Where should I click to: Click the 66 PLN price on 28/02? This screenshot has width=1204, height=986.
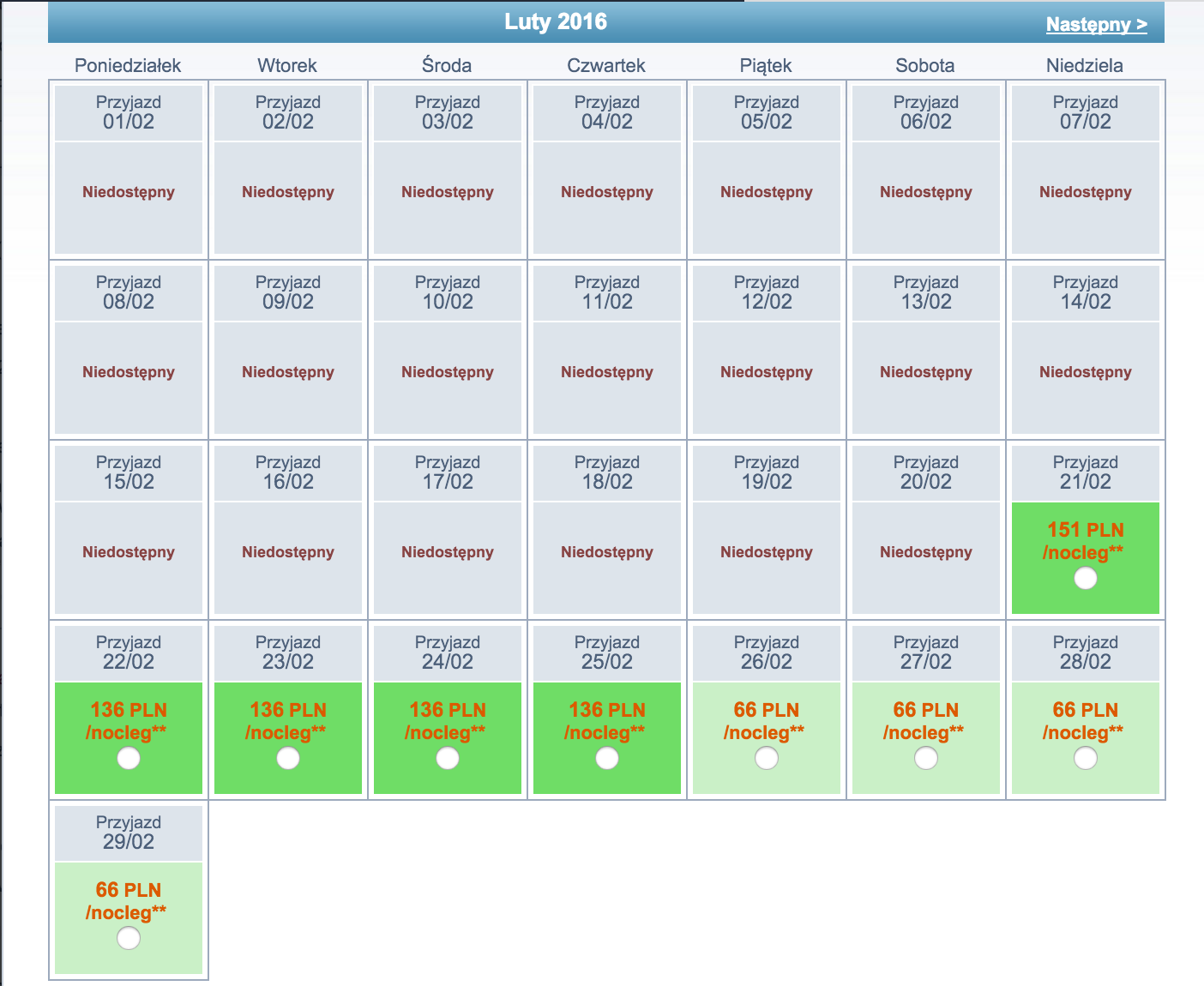[1086, 710]
